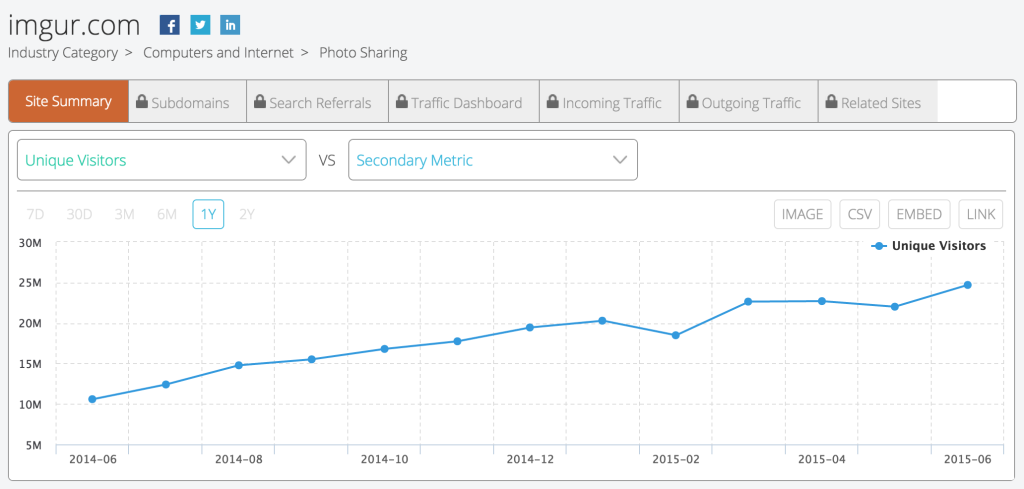The image size is (1024, 489).
Task: Click the lock icon on Subdomains tab
Action: point(142,102)
